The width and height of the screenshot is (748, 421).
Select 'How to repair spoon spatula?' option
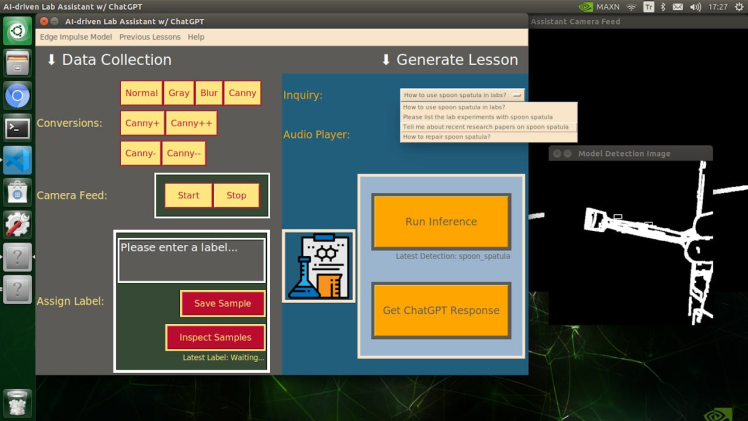point(447,137)
